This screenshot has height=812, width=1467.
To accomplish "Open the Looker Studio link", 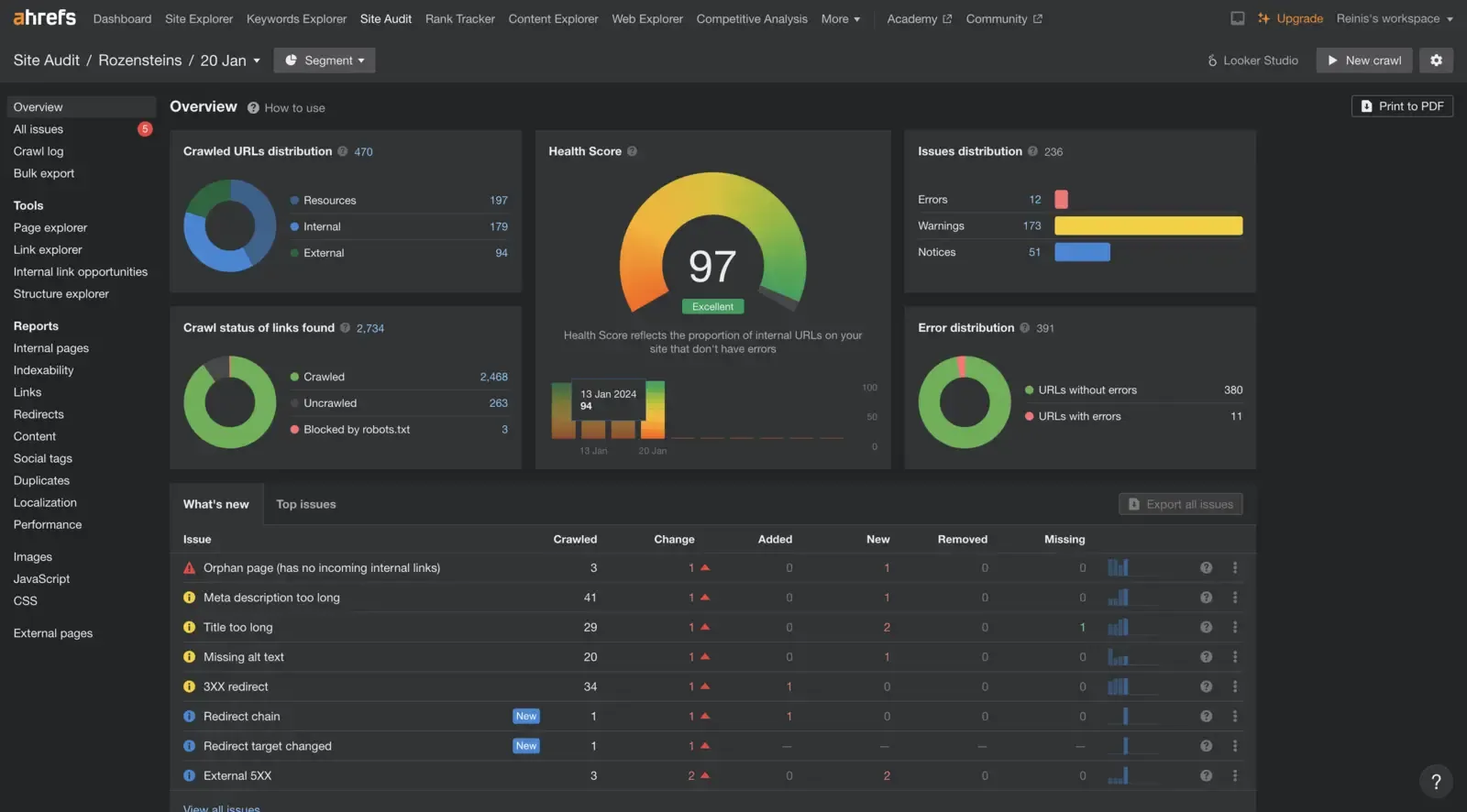I will pos(1252,60).
